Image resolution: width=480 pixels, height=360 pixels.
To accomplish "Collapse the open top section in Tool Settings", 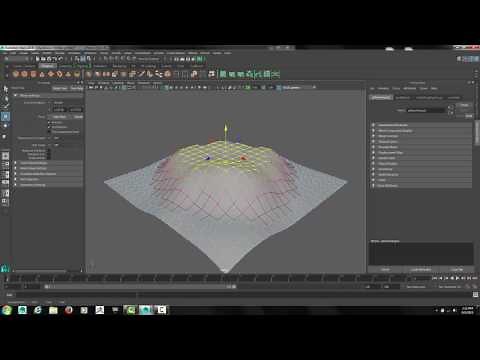I will point(15,96).
